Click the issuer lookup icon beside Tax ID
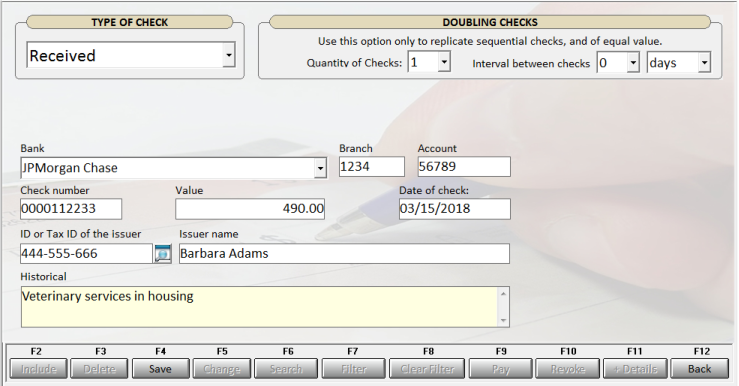The image size is (739, 386). pos(163,254)
